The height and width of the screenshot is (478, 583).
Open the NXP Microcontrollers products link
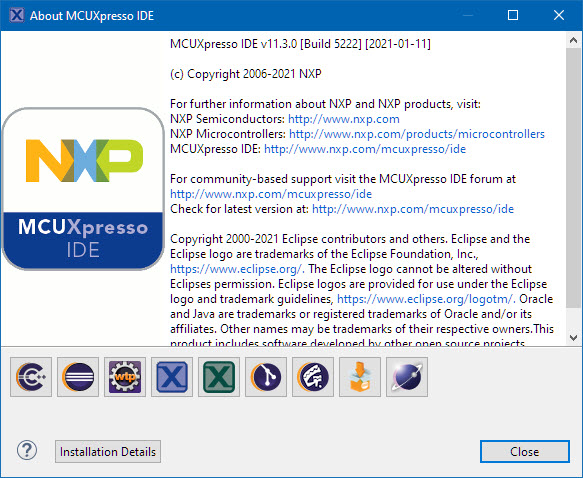click(x=416, y=134)
